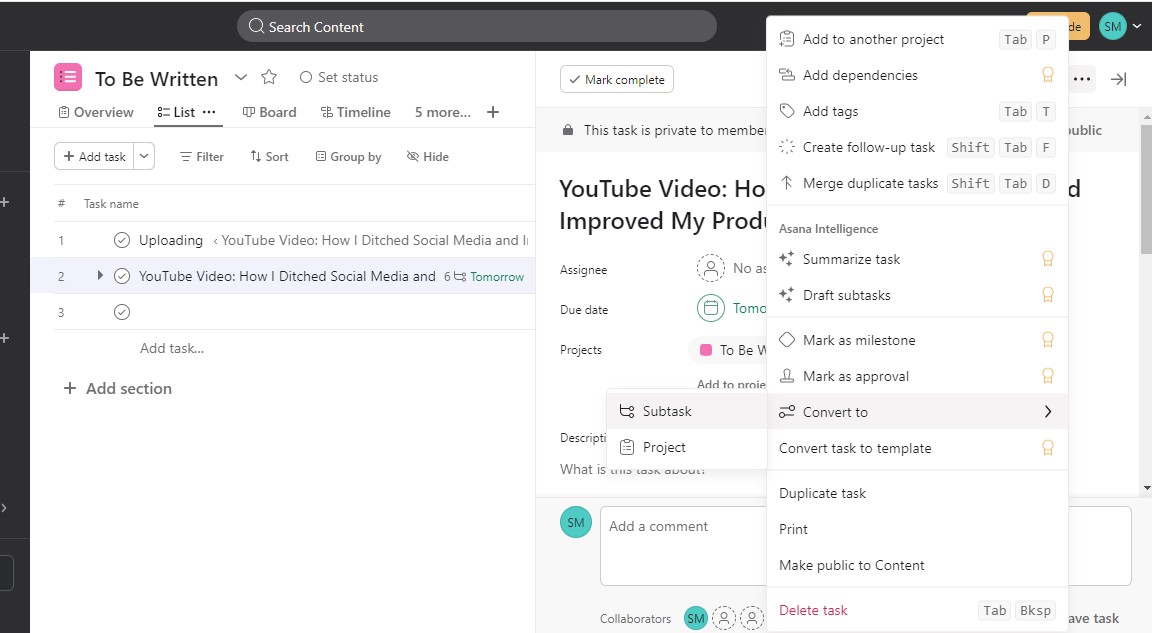This screenshot has width=1152, height=633.
Task: Click Add section
Action: [x=118, y=388]
